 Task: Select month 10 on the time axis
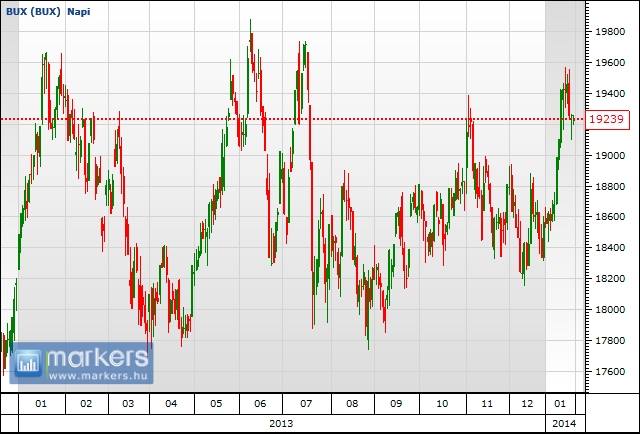click(x=442, y=404)
